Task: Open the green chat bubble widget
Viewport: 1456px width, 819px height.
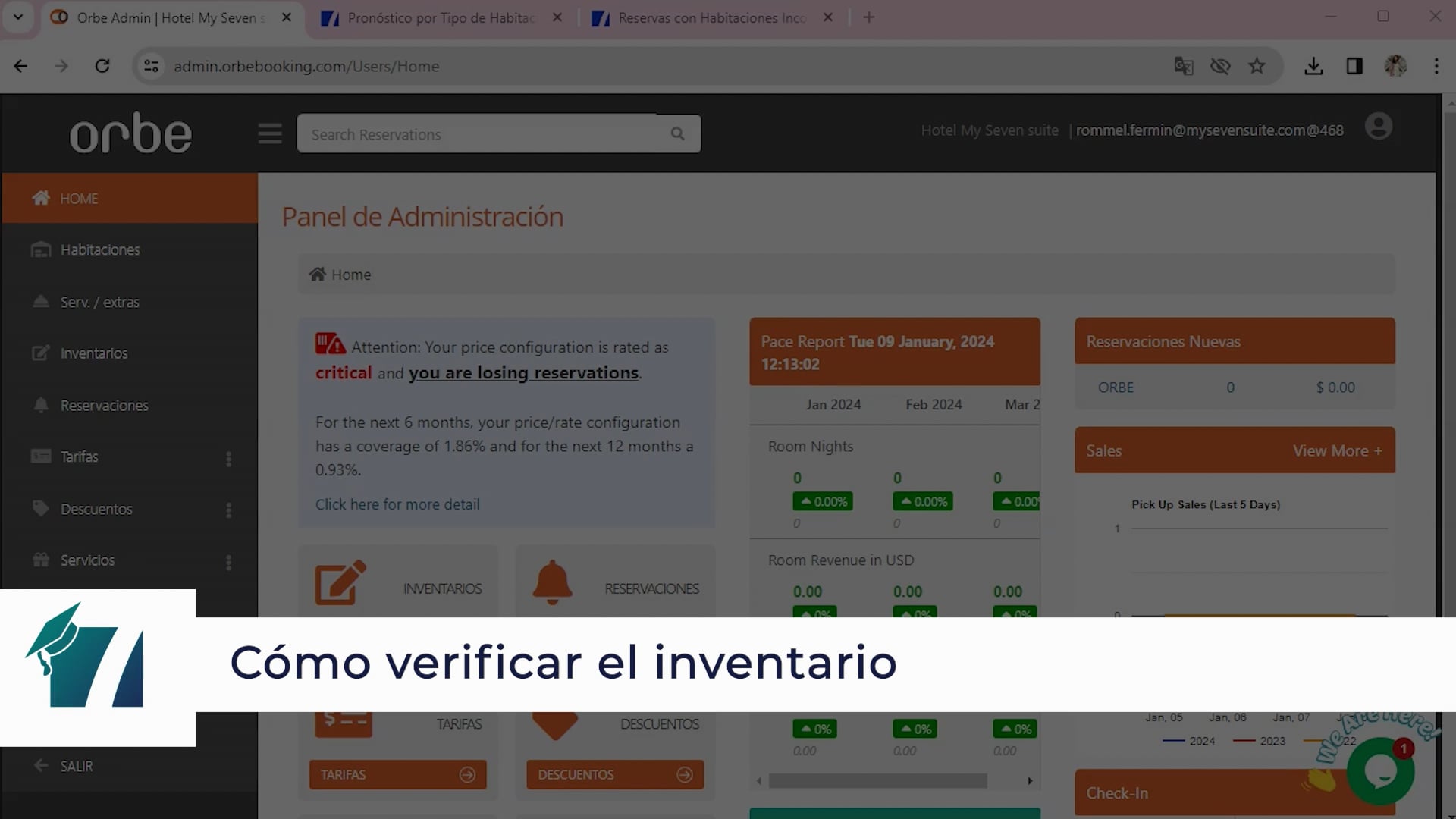Action: tap(1380, 772)
